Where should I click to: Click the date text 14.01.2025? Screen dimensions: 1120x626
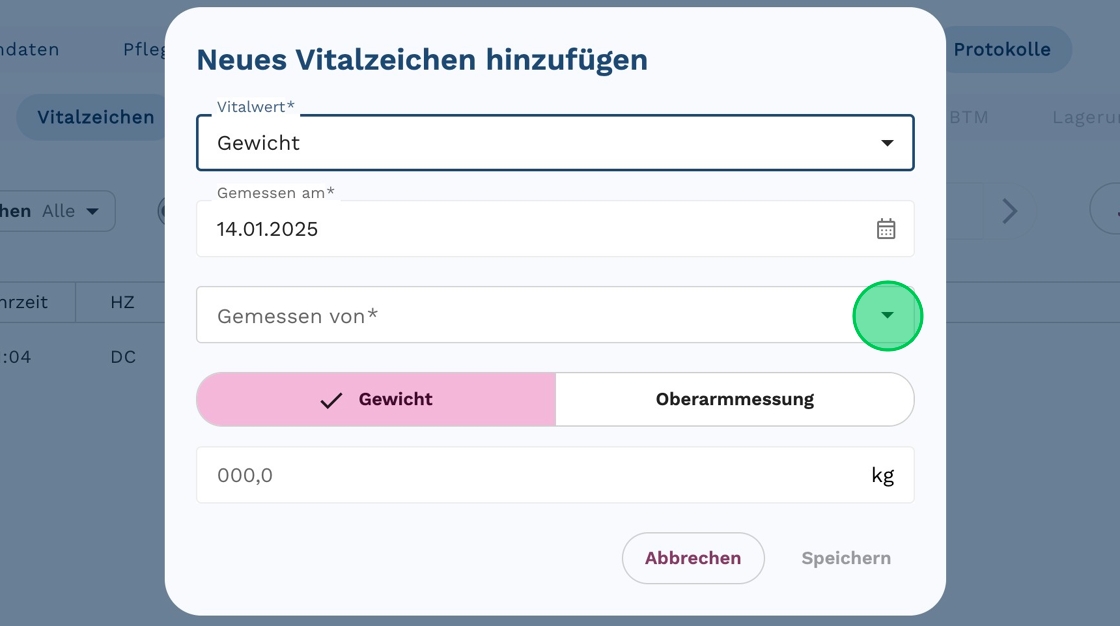[268, 229]
